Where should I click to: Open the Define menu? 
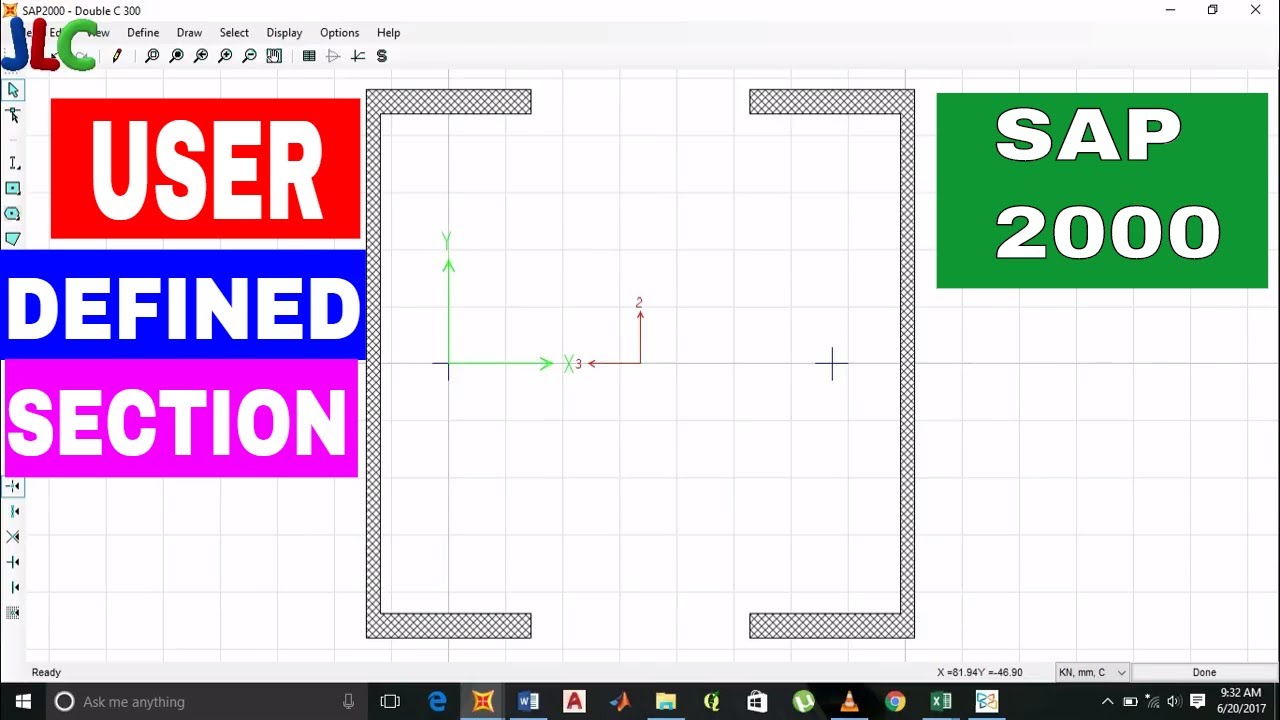pyautogui.click(x=143, y=33)
